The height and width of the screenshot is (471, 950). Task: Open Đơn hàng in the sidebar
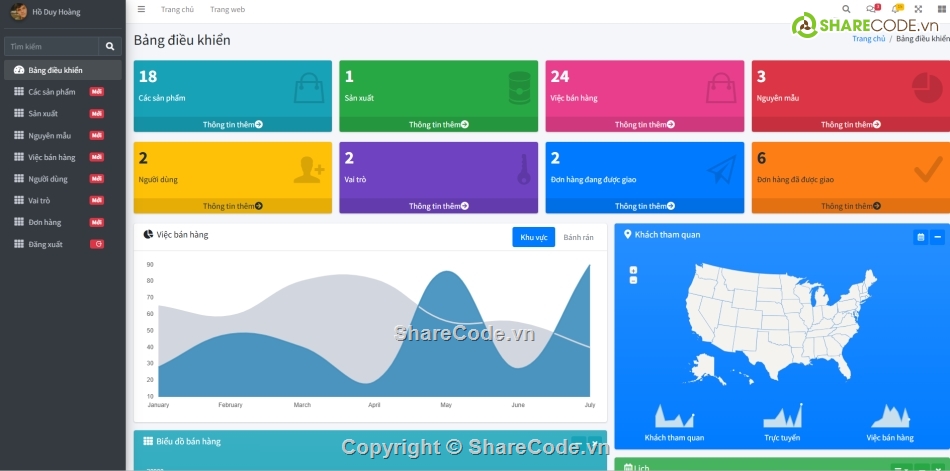[x=45, y=222]
